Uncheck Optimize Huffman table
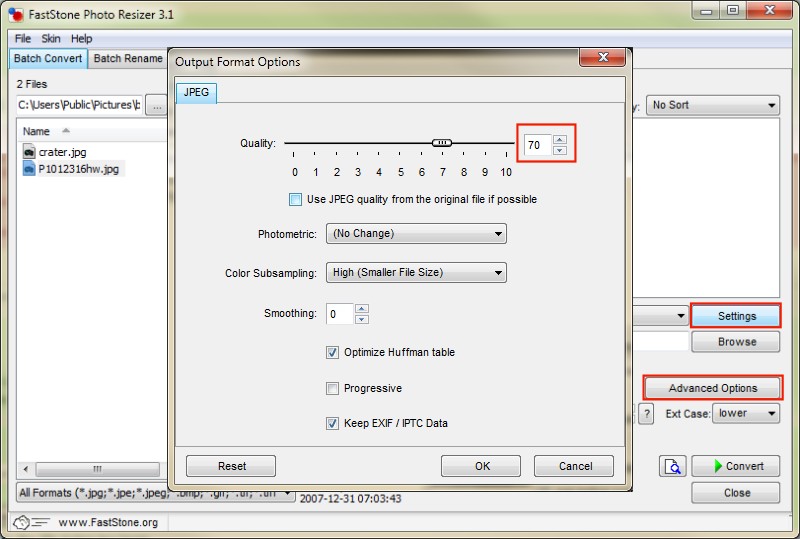Image resolution: width=800 pixels, height=539 pixels. pos(332,352)
